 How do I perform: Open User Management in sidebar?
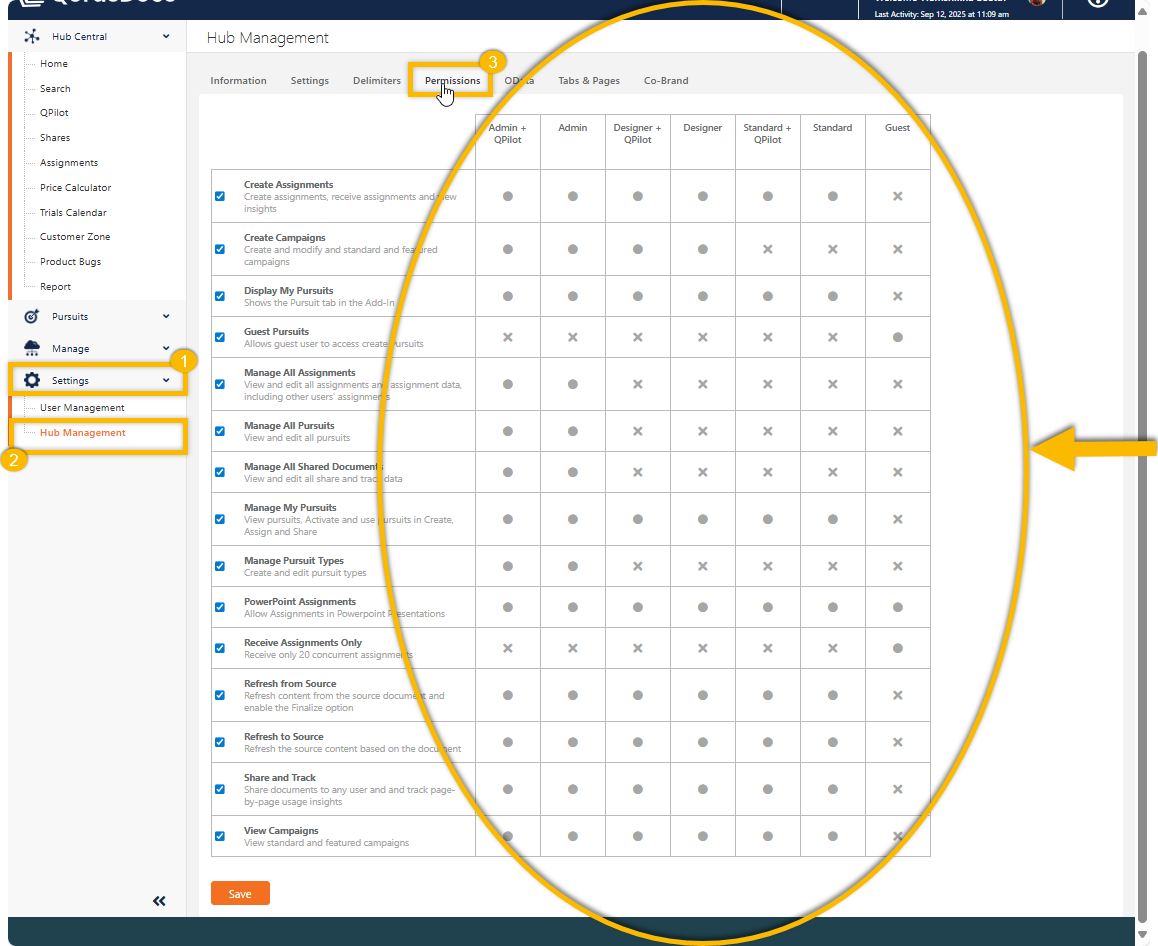82,408
